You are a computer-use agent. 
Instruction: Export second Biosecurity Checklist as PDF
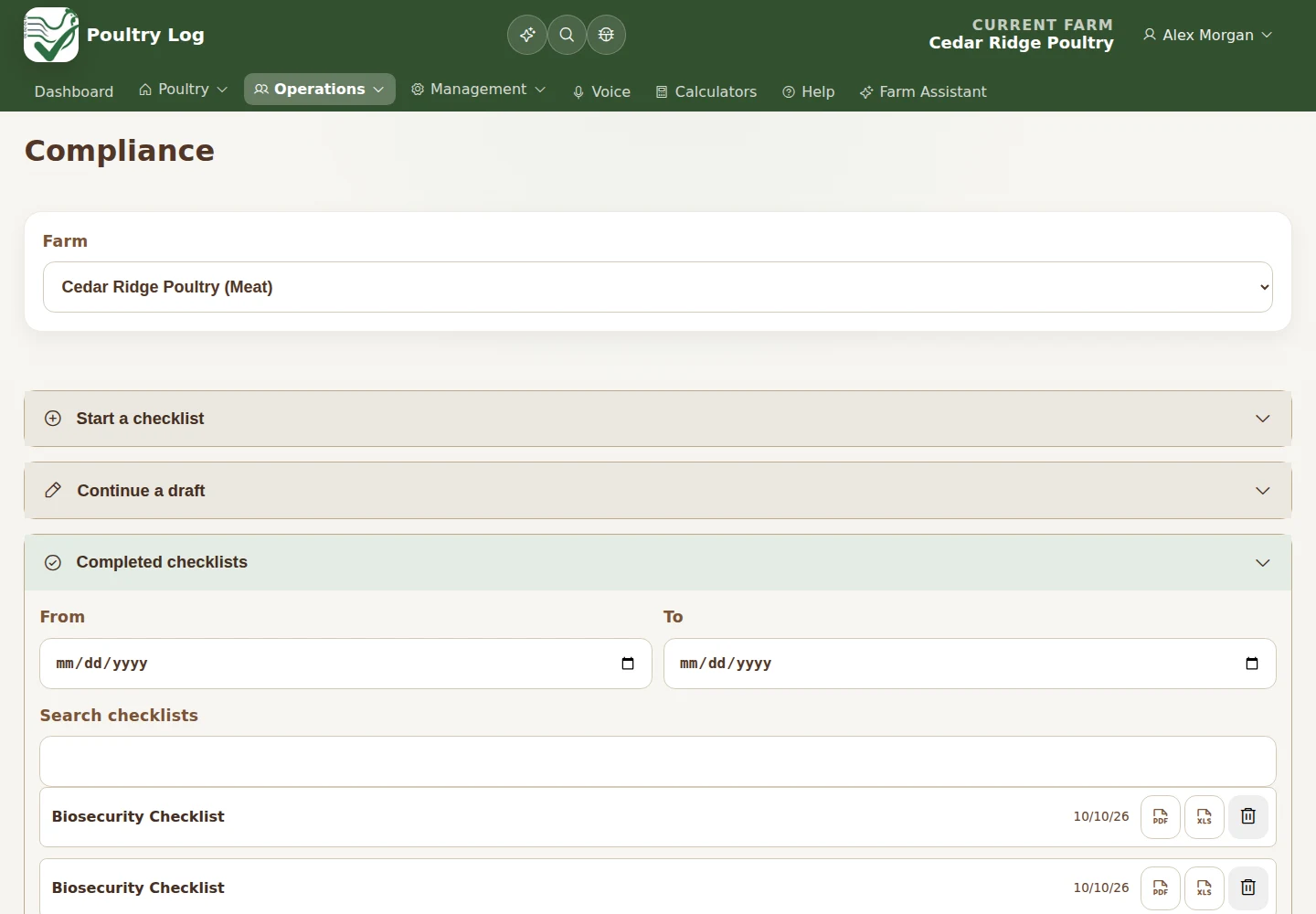[x=1161, y=888]
